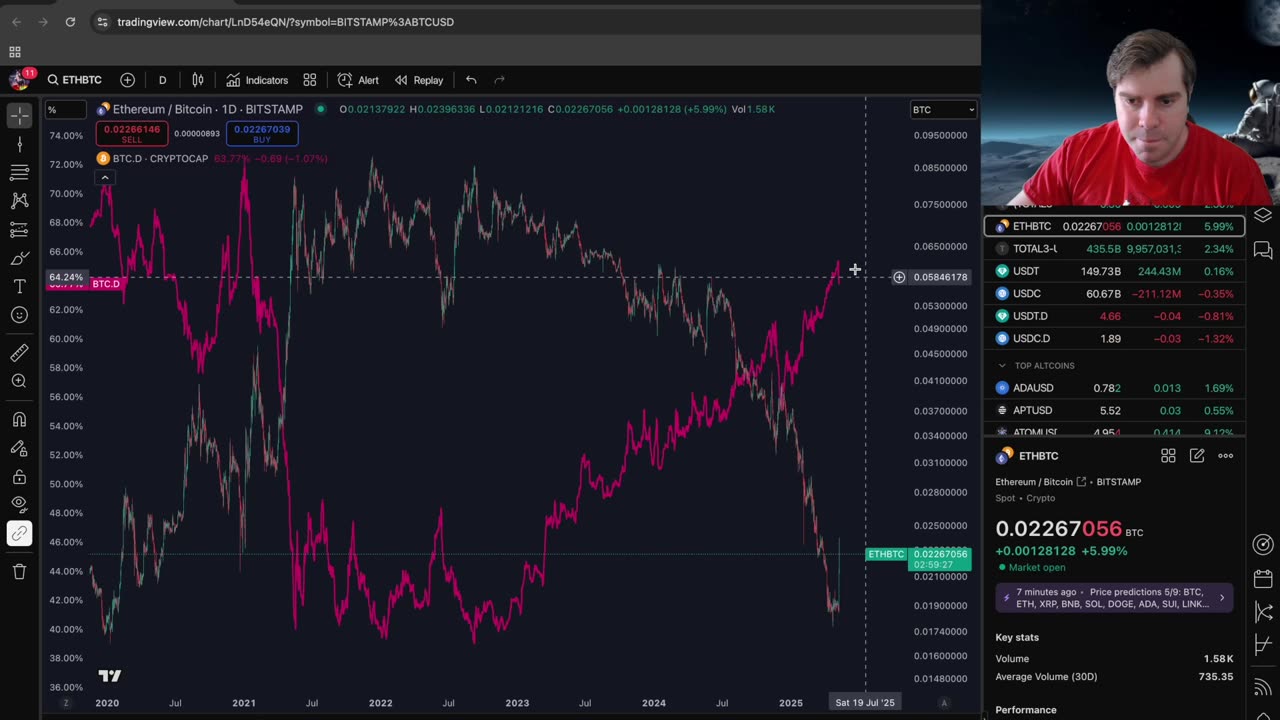
Task: Collapse the indicator legend chevron
Action: (104, 178)
